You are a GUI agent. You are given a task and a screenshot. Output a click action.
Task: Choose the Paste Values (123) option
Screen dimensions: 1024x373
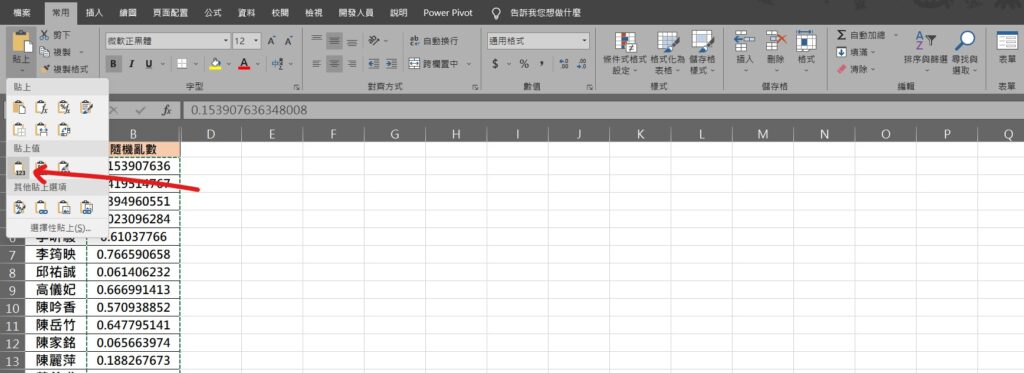tap(20, 169)
